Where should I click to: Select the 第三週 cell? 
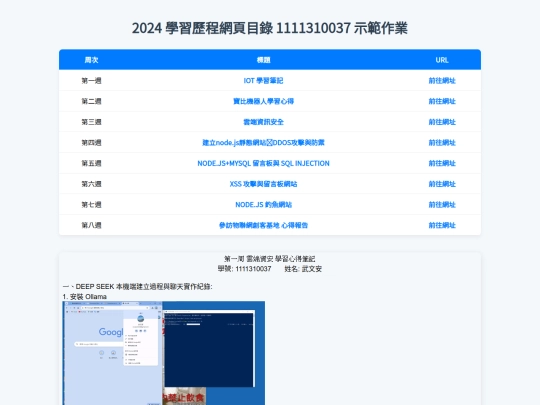91,122
